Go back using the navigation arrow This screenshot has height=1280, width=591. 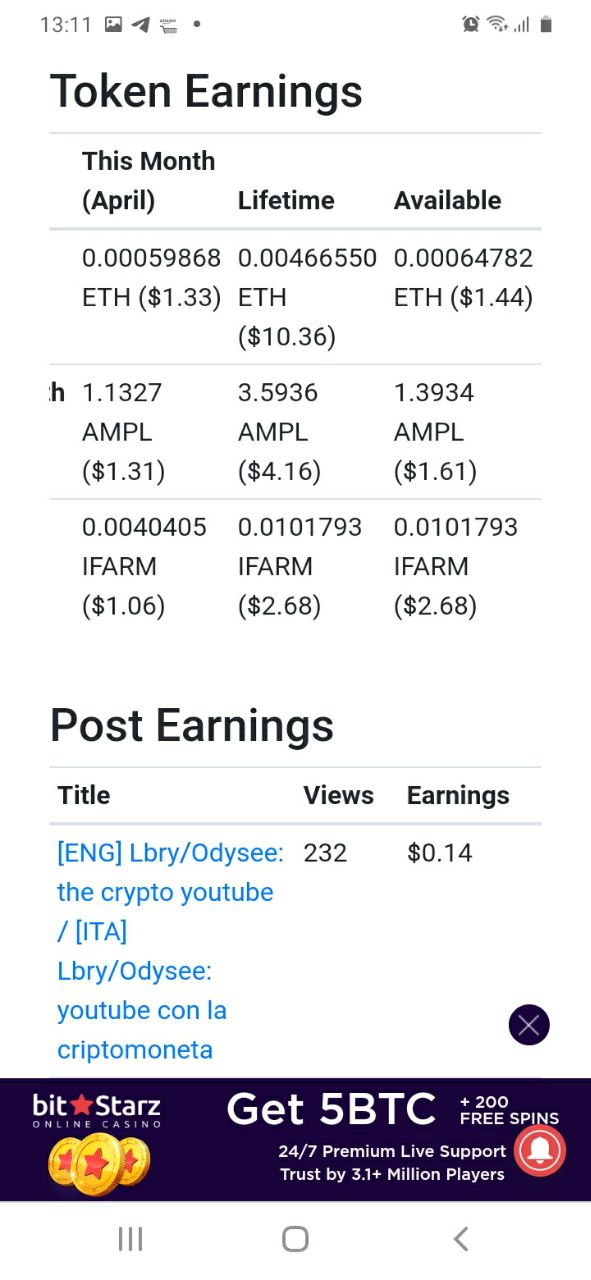tap(460, 1239)
